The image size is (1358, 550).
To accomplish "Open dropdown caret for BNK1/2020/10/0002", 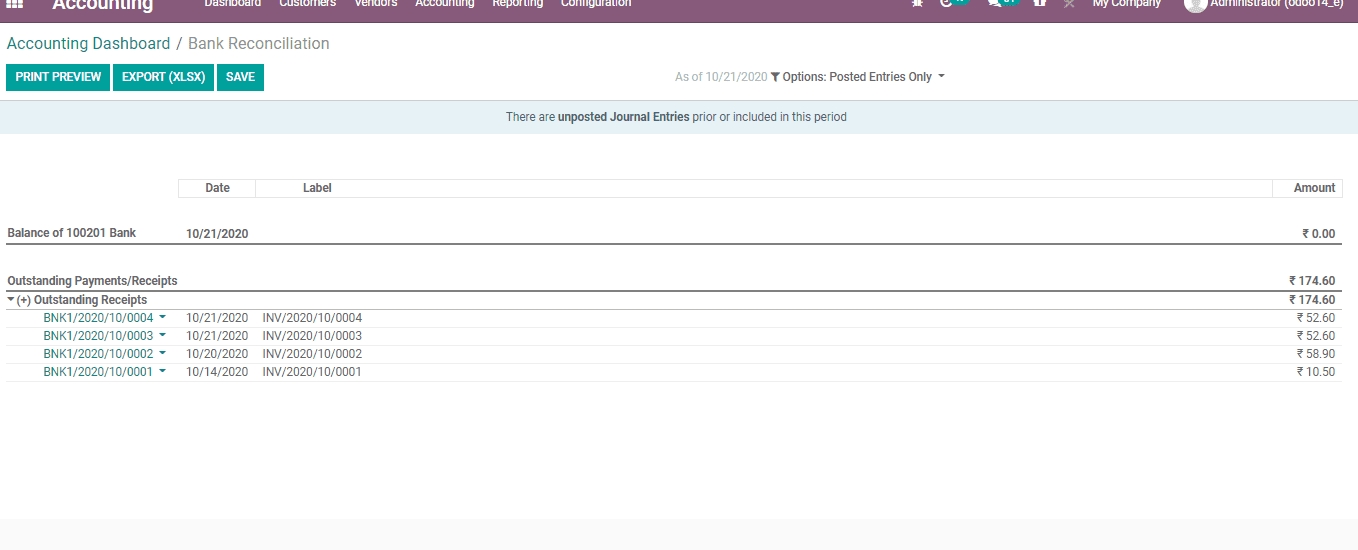I will [x=162, y=354].
